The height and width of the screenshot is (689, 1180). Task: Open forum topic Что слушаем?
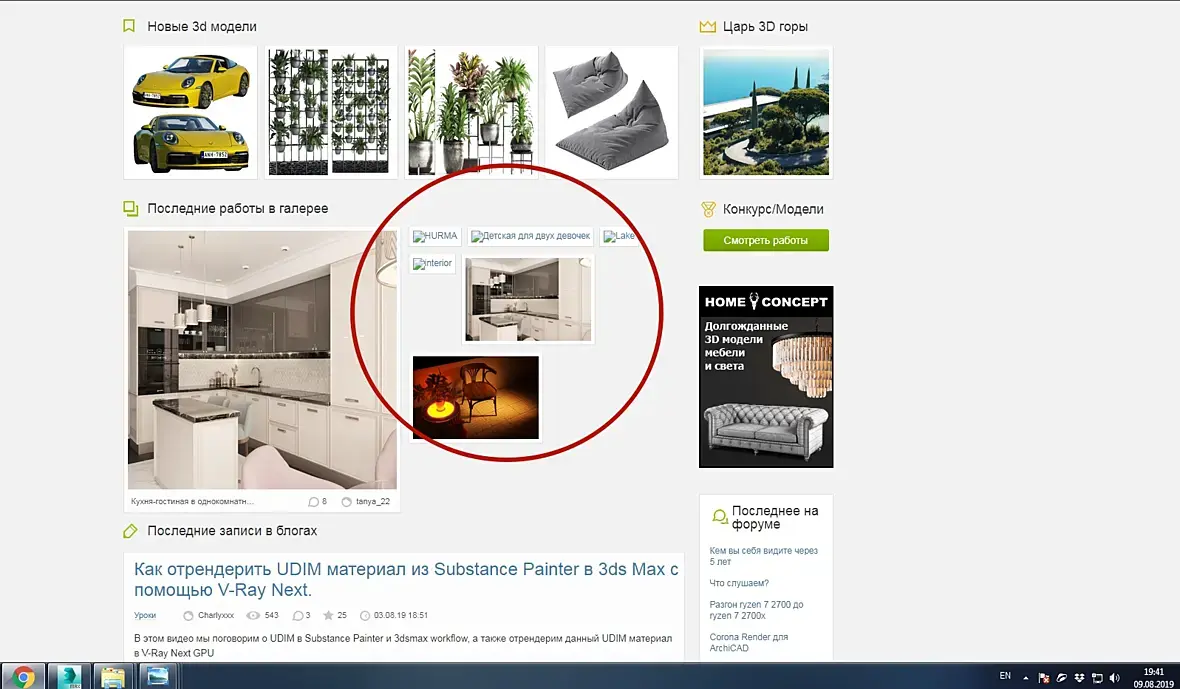(739, 583)
